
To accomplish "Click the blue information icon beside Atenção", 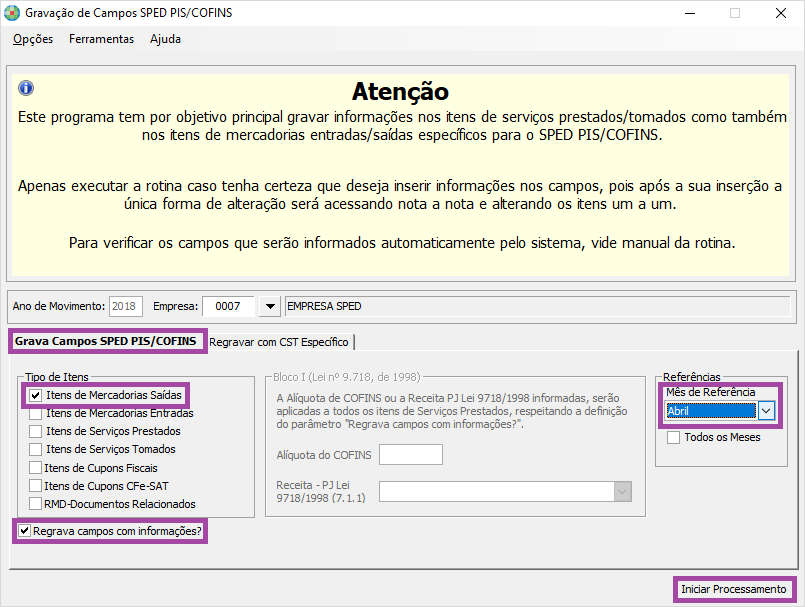I will coord(26,88).
